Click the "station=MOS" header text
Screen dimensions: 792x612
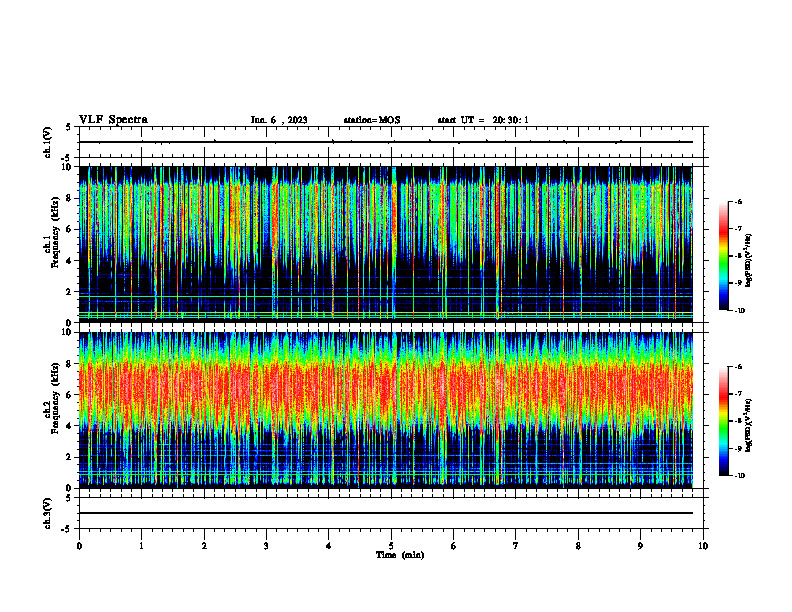[372, 120]
